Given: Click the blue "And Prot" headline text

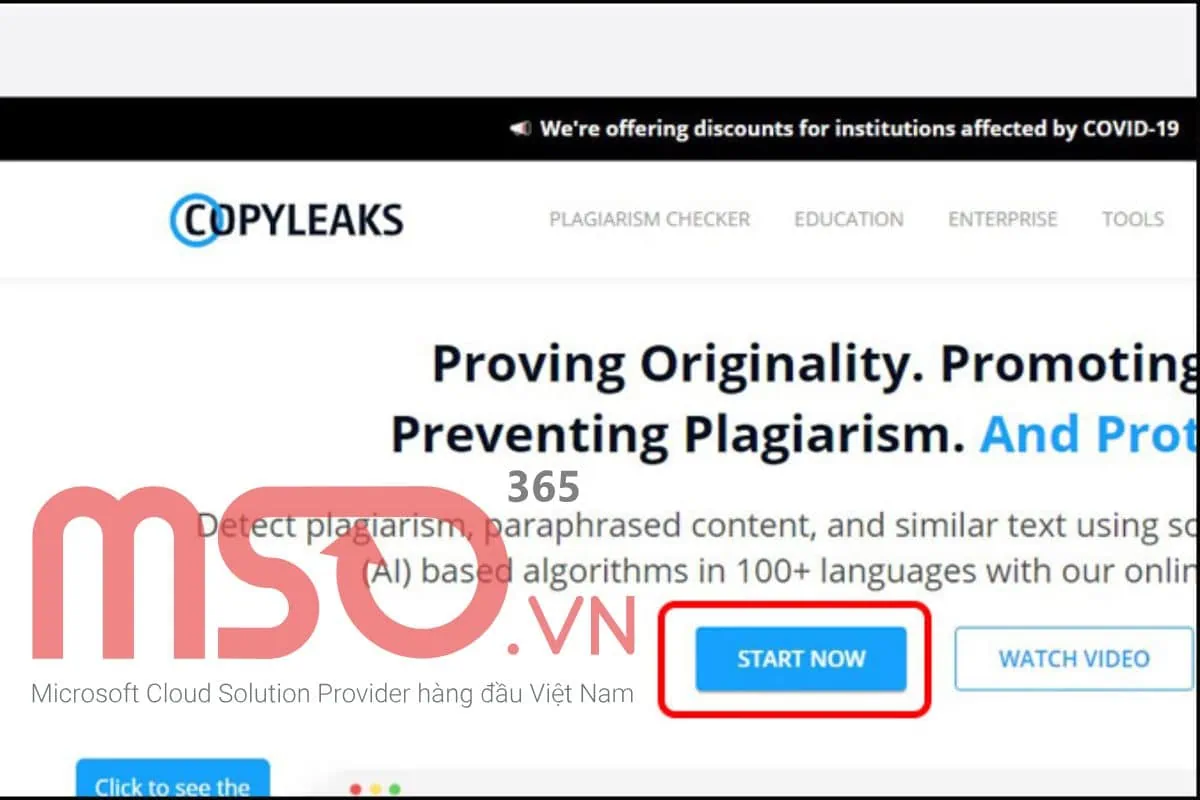Looking at the screenshot, I should (1089, 434).
